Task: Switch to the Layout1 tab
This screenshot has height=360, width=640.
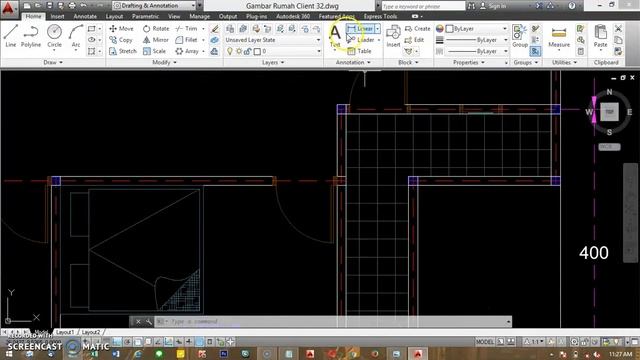Action: 65,332
